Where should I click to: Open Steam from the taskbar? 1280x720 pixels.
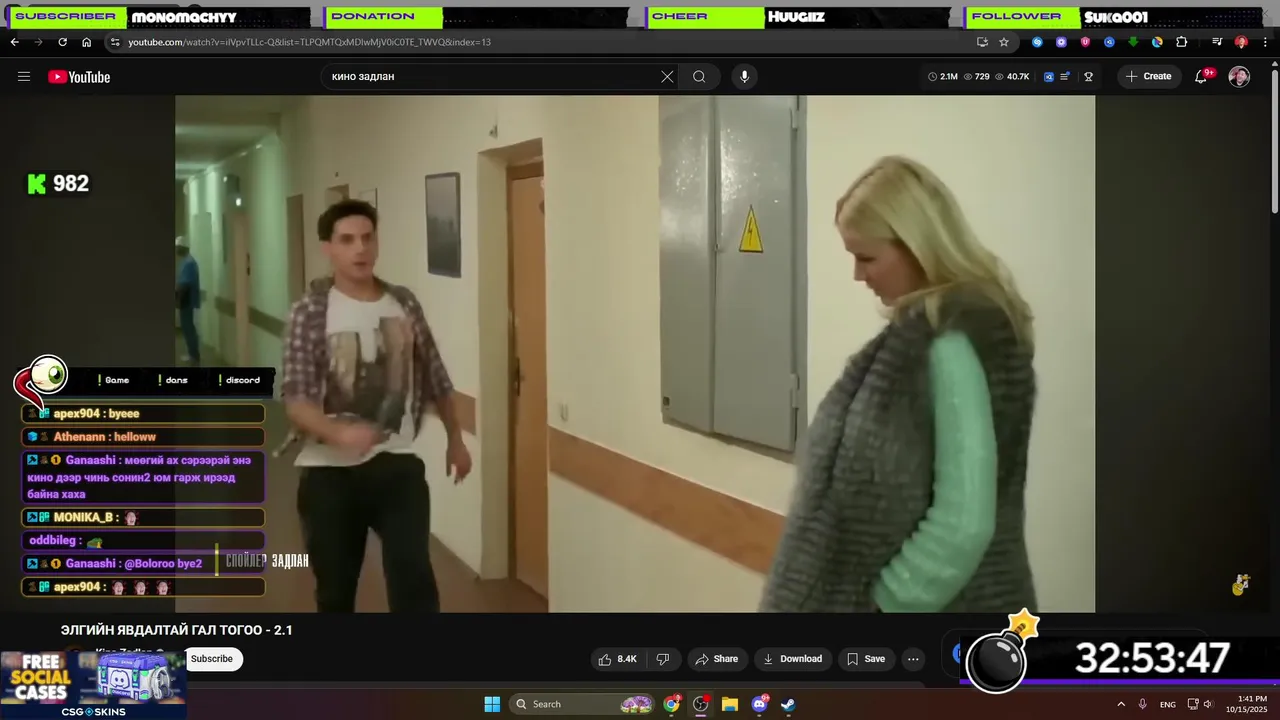[788, 704]
